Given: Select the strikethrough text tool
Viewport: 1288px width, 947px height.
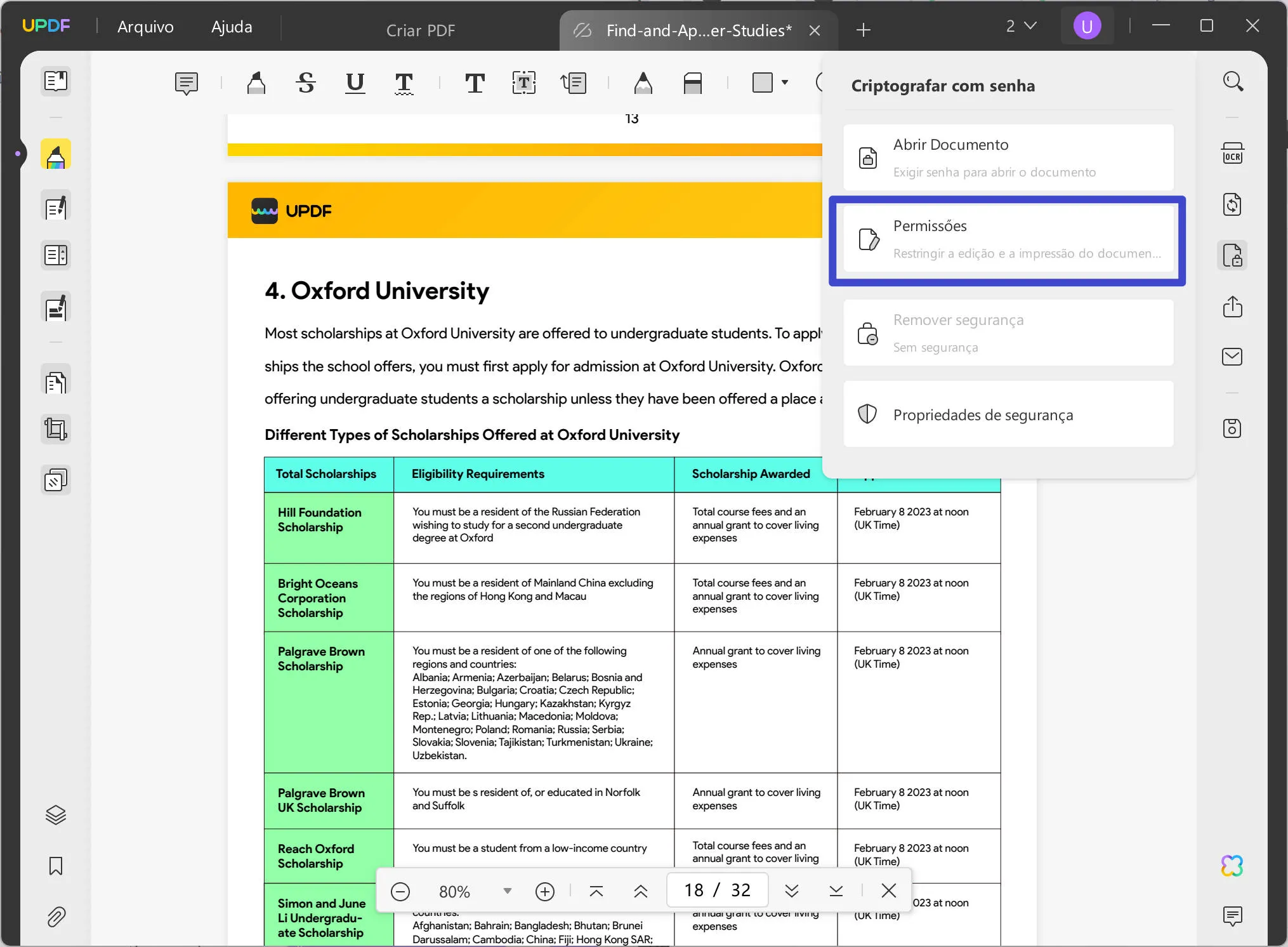Looking at the screenshot, I should click(306, 83).
